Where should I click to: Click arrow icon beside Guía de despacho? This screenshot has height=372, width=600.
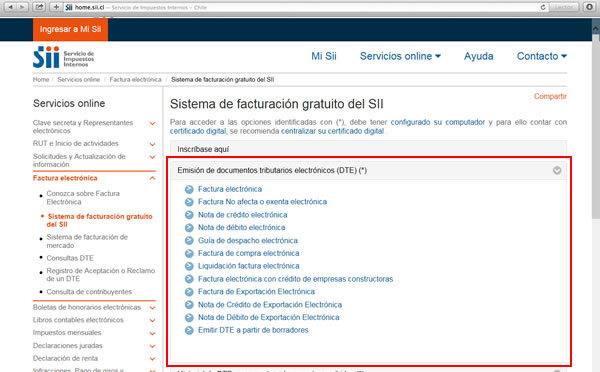[x=189, y=241]
